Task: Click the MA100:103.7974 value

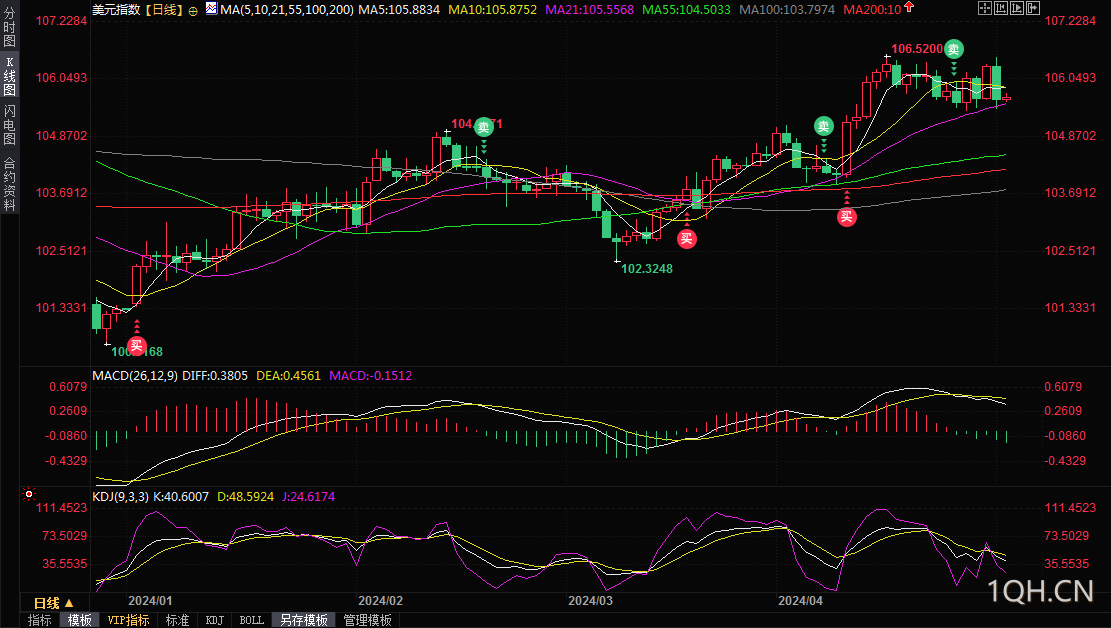Action: [x=786, y=10]
